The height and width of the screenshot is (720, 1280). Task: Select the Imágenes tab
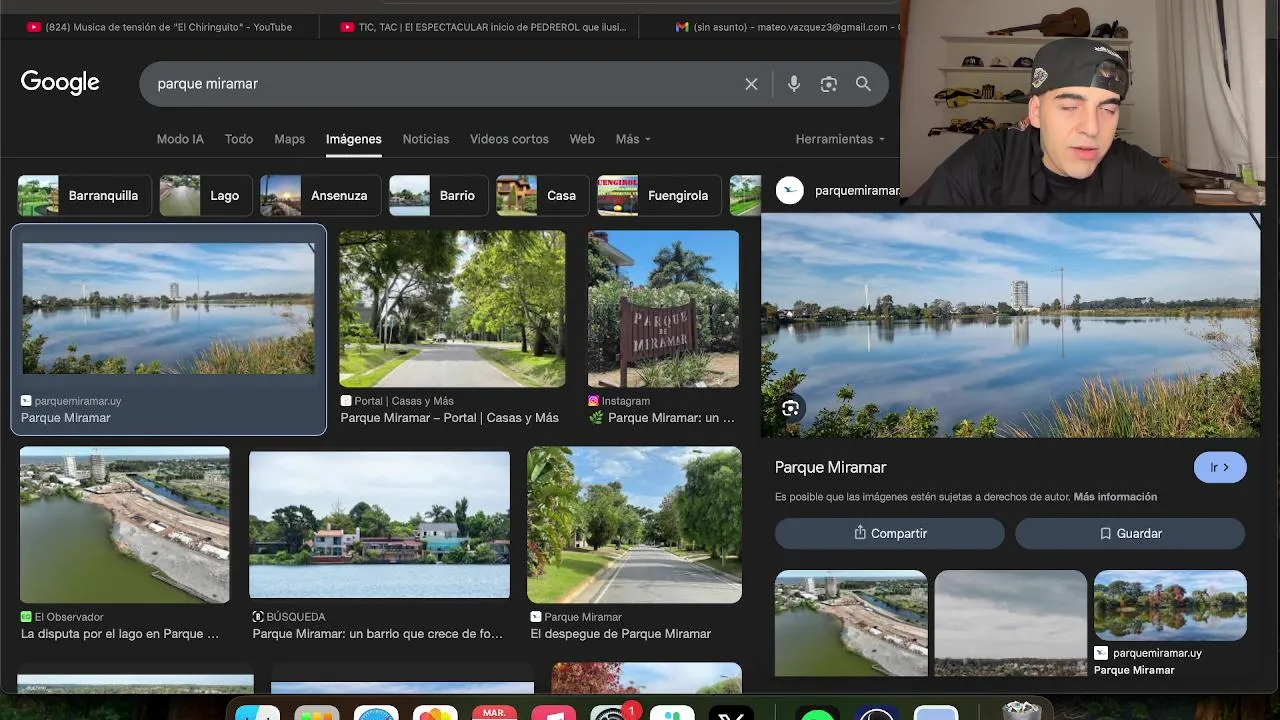(x=354, y=139)
